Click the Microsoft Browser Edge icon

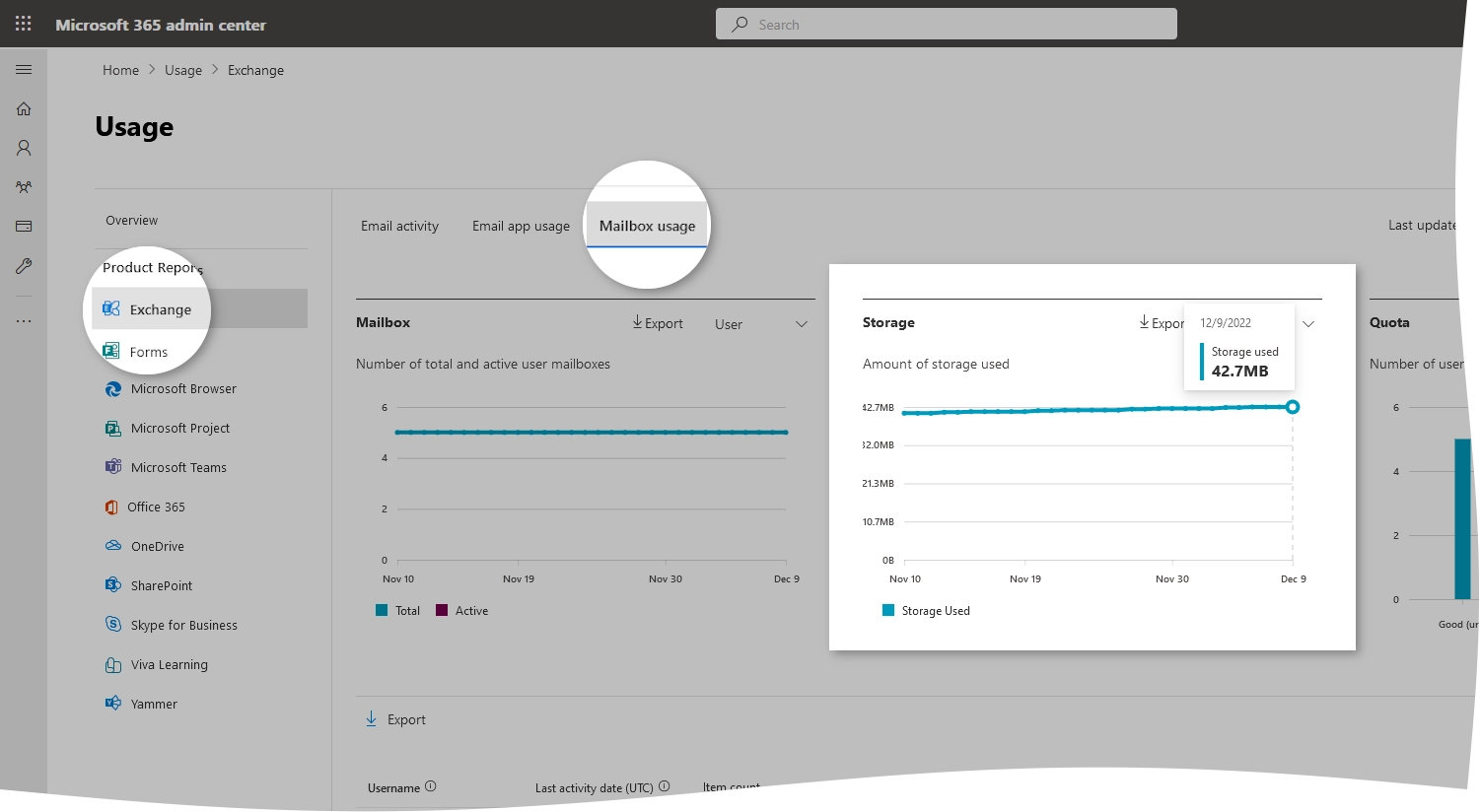point(113,389)
